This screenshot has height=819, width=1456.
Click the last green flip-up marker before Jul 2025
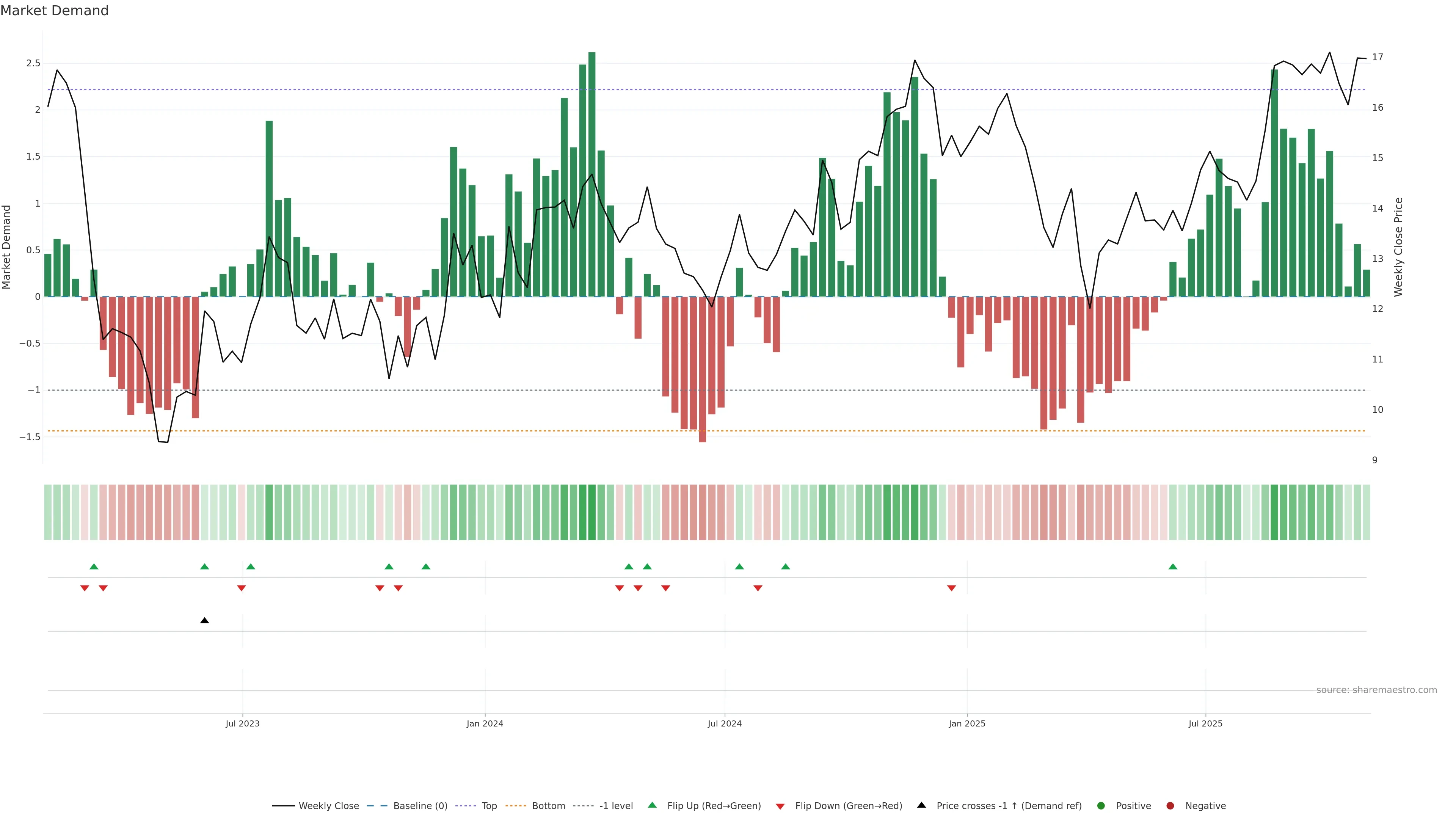[x=1173, y=566]
